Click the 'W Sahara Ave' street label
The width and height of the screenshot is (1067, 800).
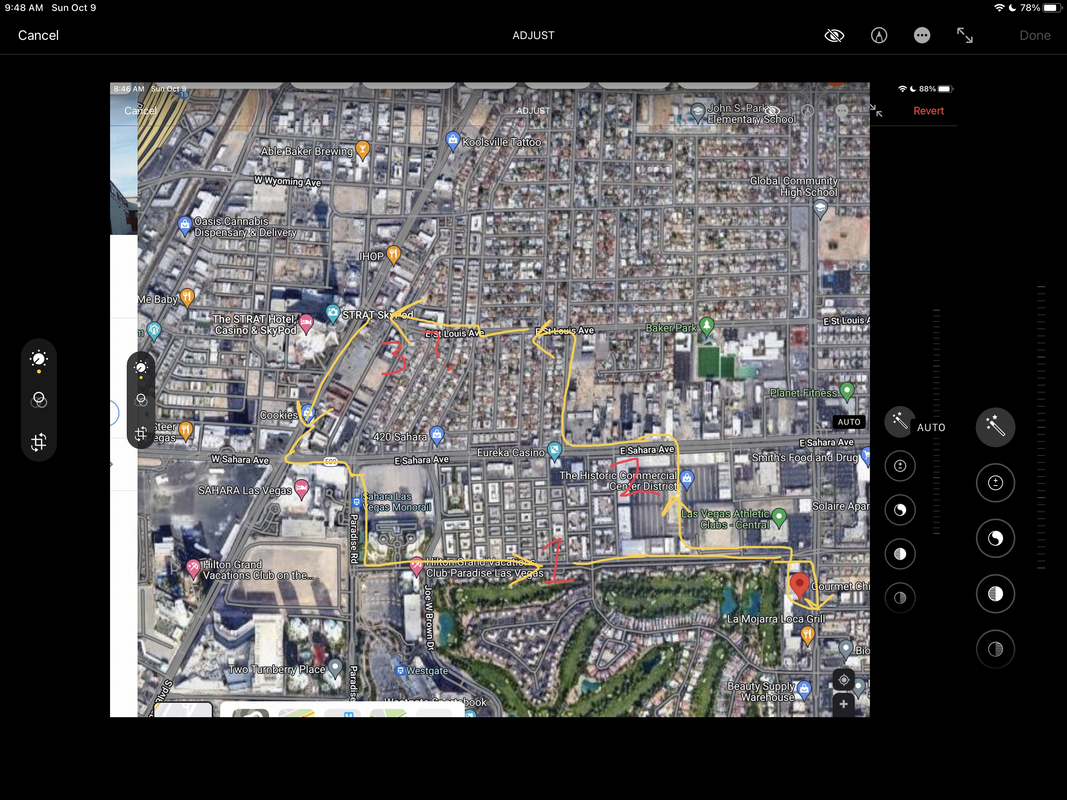click(x=240, y=459)
